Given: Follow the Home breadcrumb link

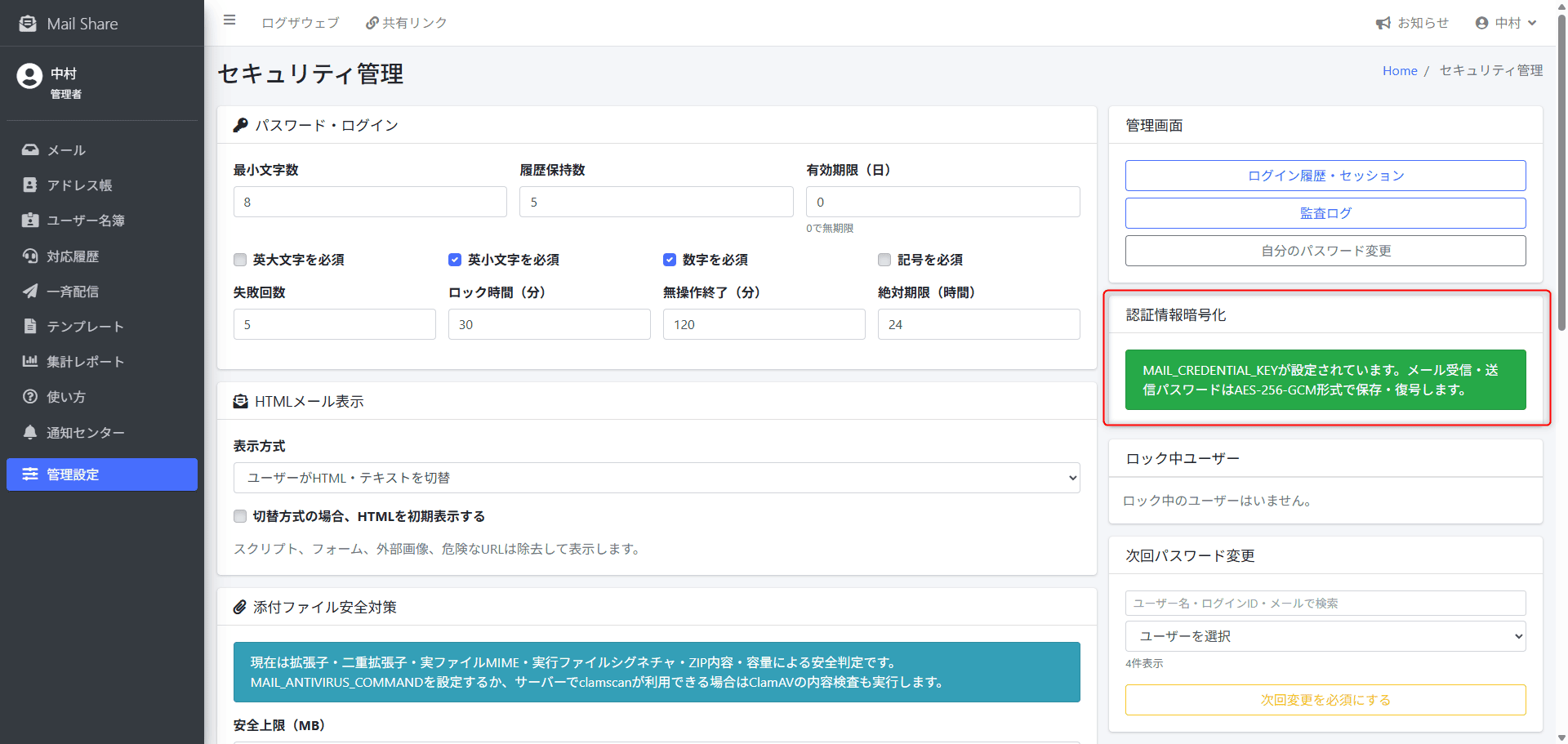Looking at the screenshot, I should tap(1400, 71).
